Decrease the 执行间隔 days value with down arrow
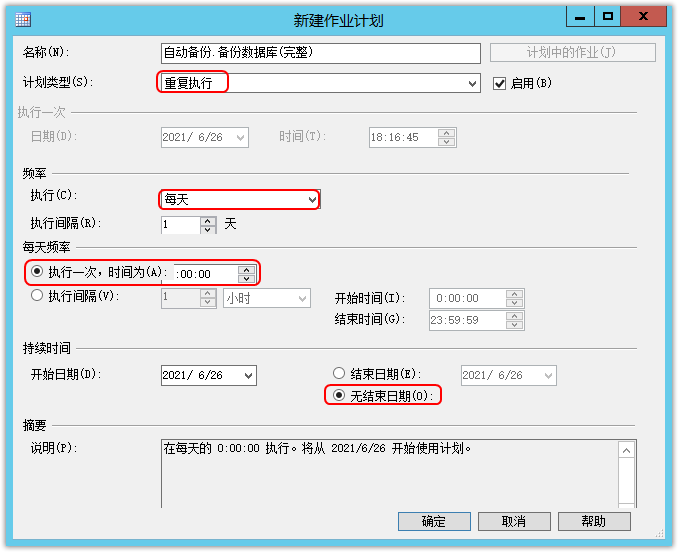Screen dimensions: 678x552 (x=208, y=229)
